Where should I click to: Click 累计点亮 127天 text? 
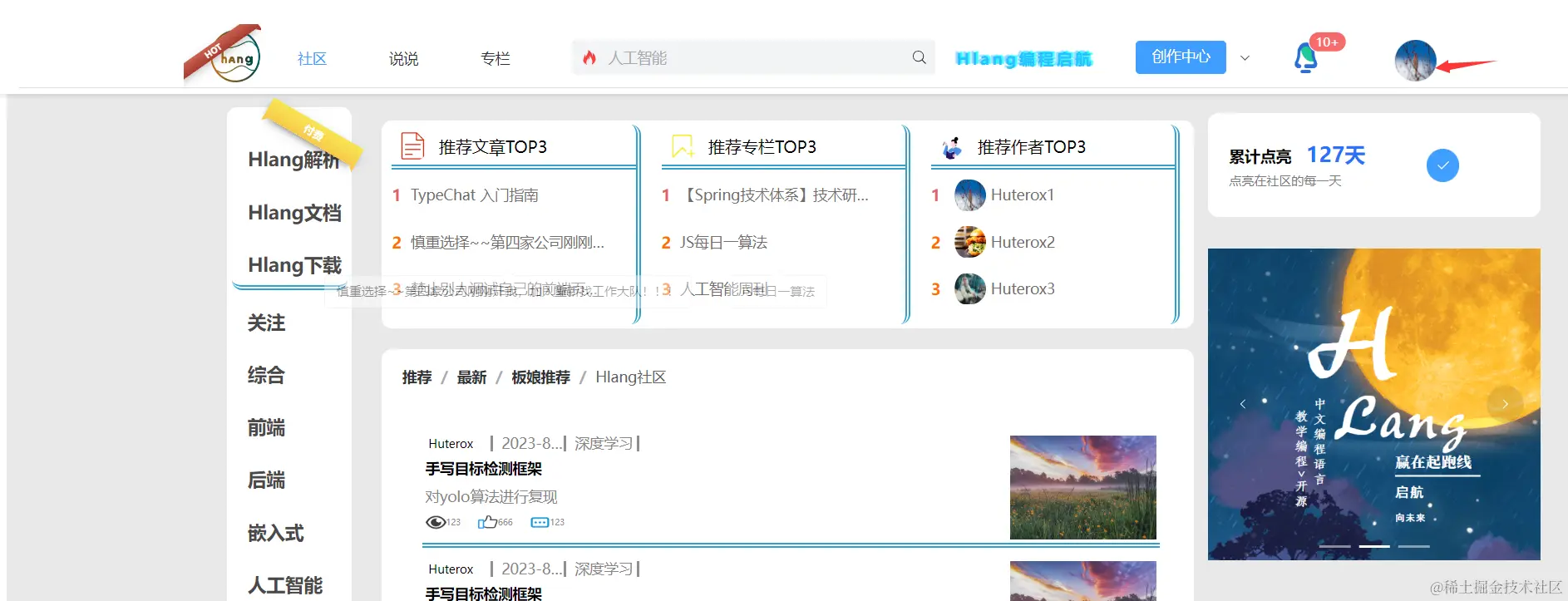tap(1297, 155)
